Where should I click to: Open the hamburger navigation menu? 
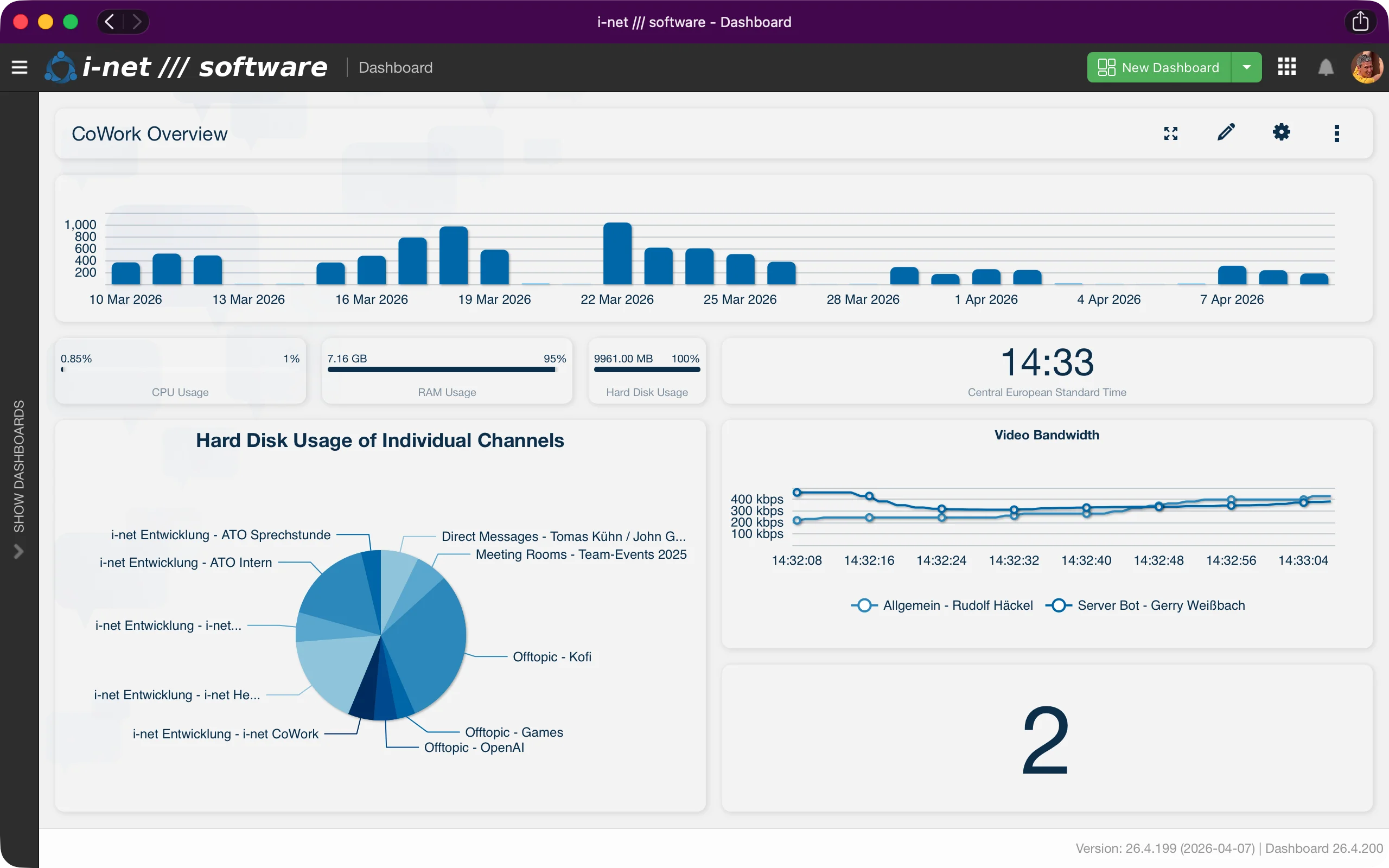pyautogui.click(x=20, y=67)
